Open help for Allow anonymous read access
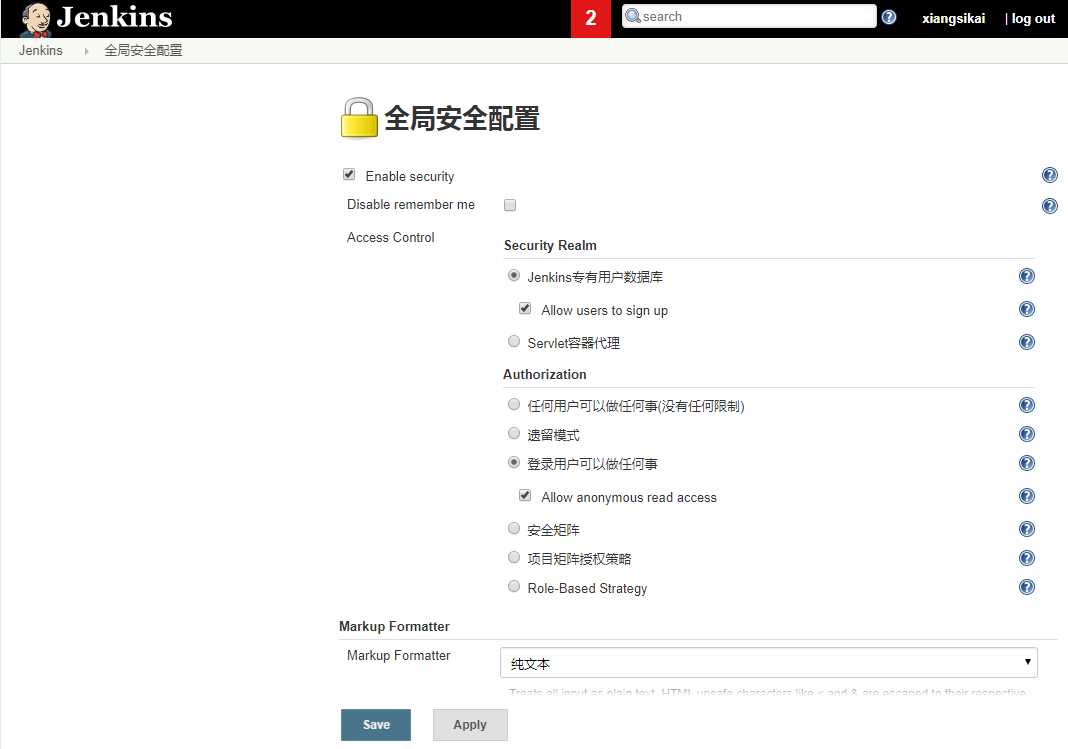 pos(1026,496)
